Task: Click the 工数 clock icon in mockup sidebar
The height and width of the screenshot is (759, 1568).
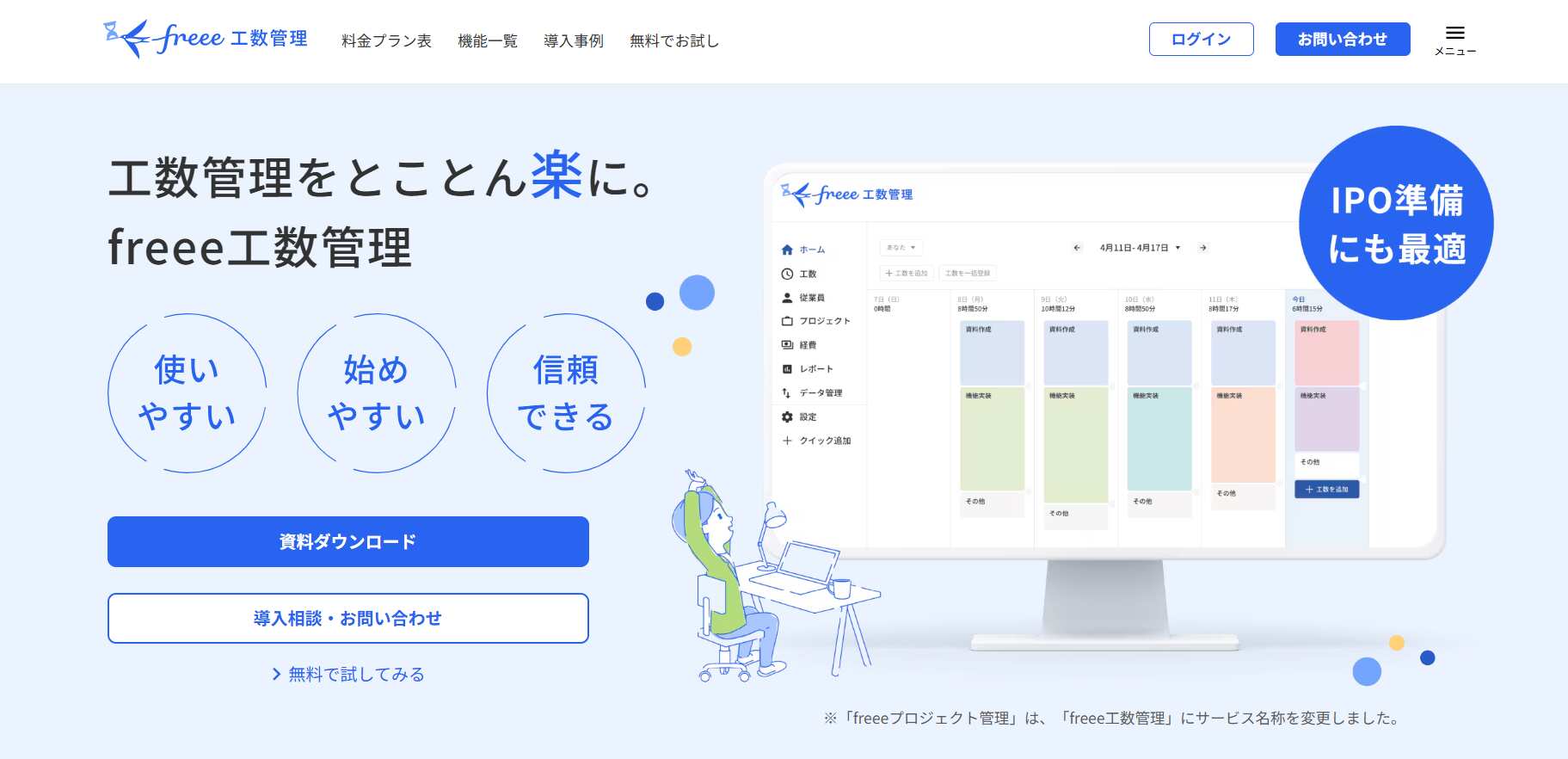Action: tap(787, 274)
